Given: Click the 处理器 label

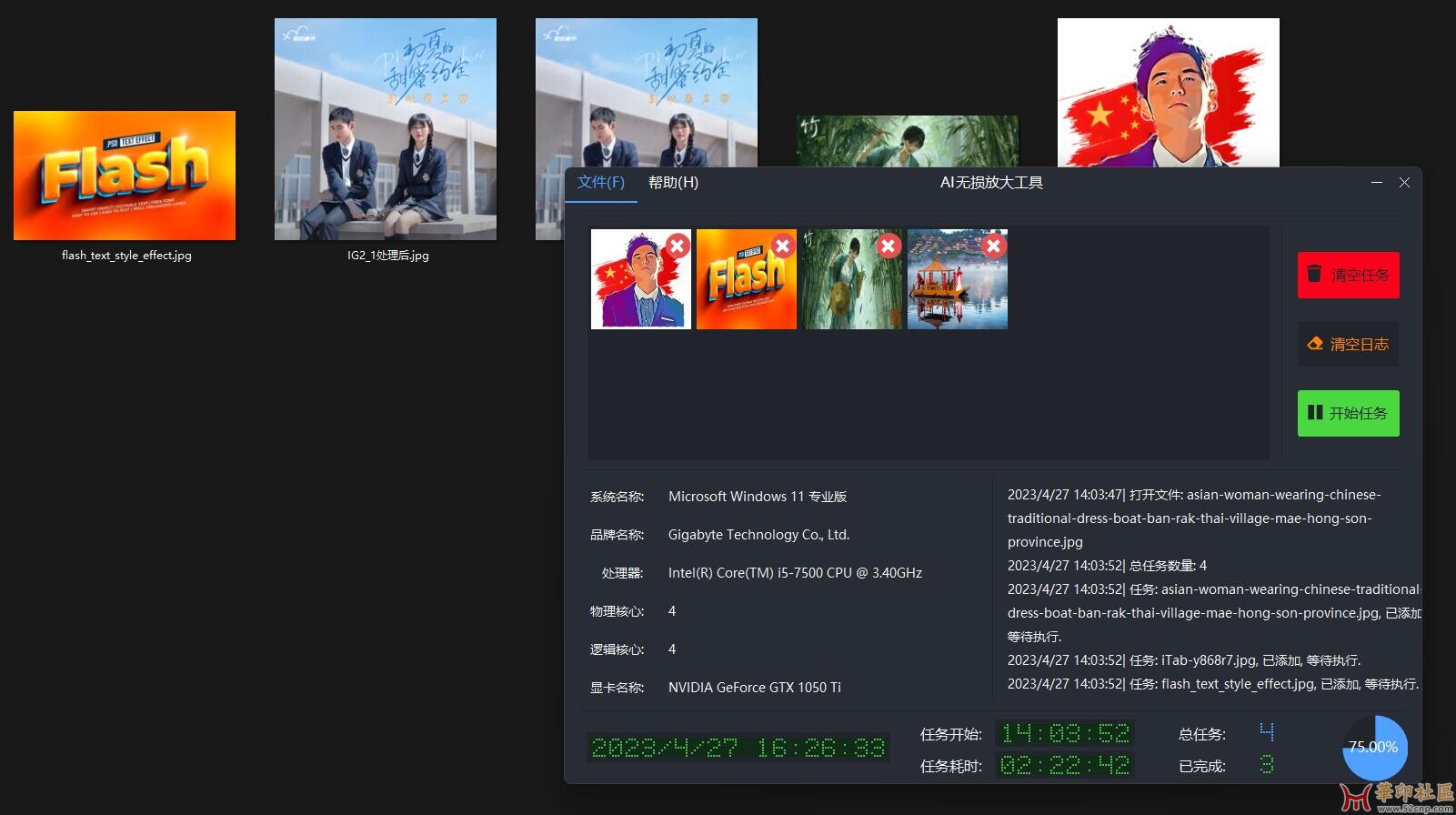Looking at the screenshot, I should point(622,573).
